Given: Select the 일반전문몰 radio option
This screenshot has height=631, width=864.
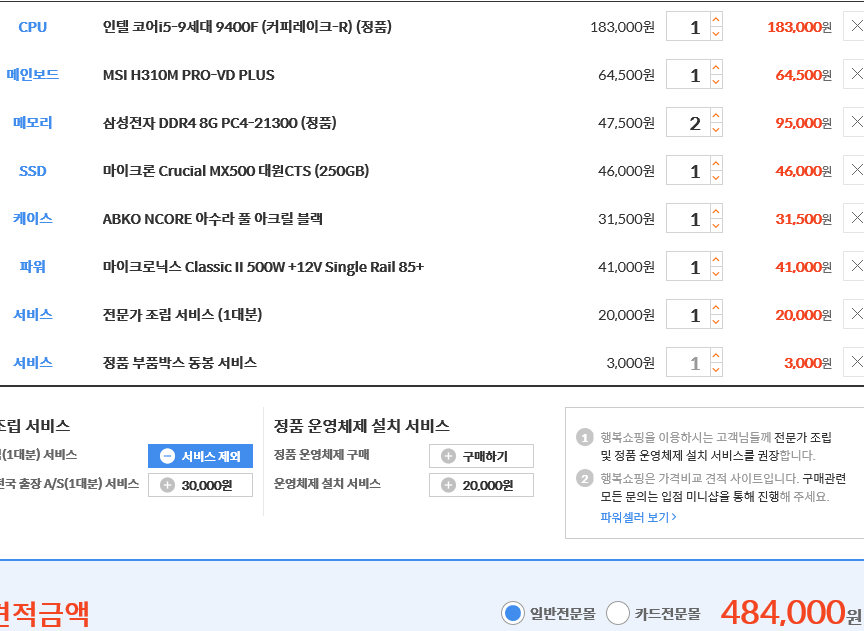Looking at the screenshot, I should pos(512,613).
